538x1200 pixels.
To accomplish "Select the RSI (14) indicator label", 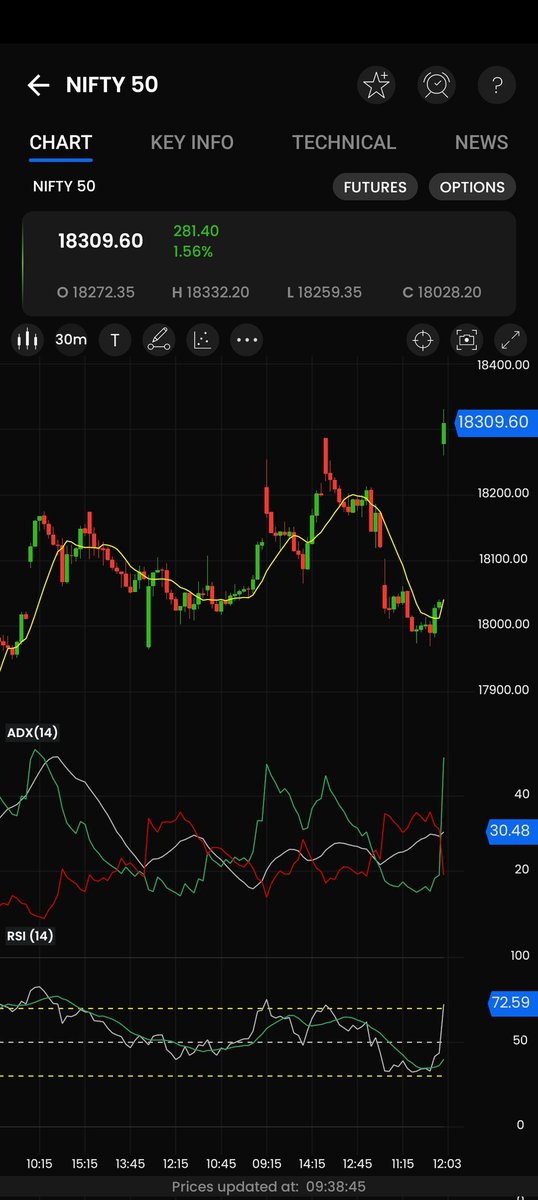I will pyautogui.click(x=30, y=936).
